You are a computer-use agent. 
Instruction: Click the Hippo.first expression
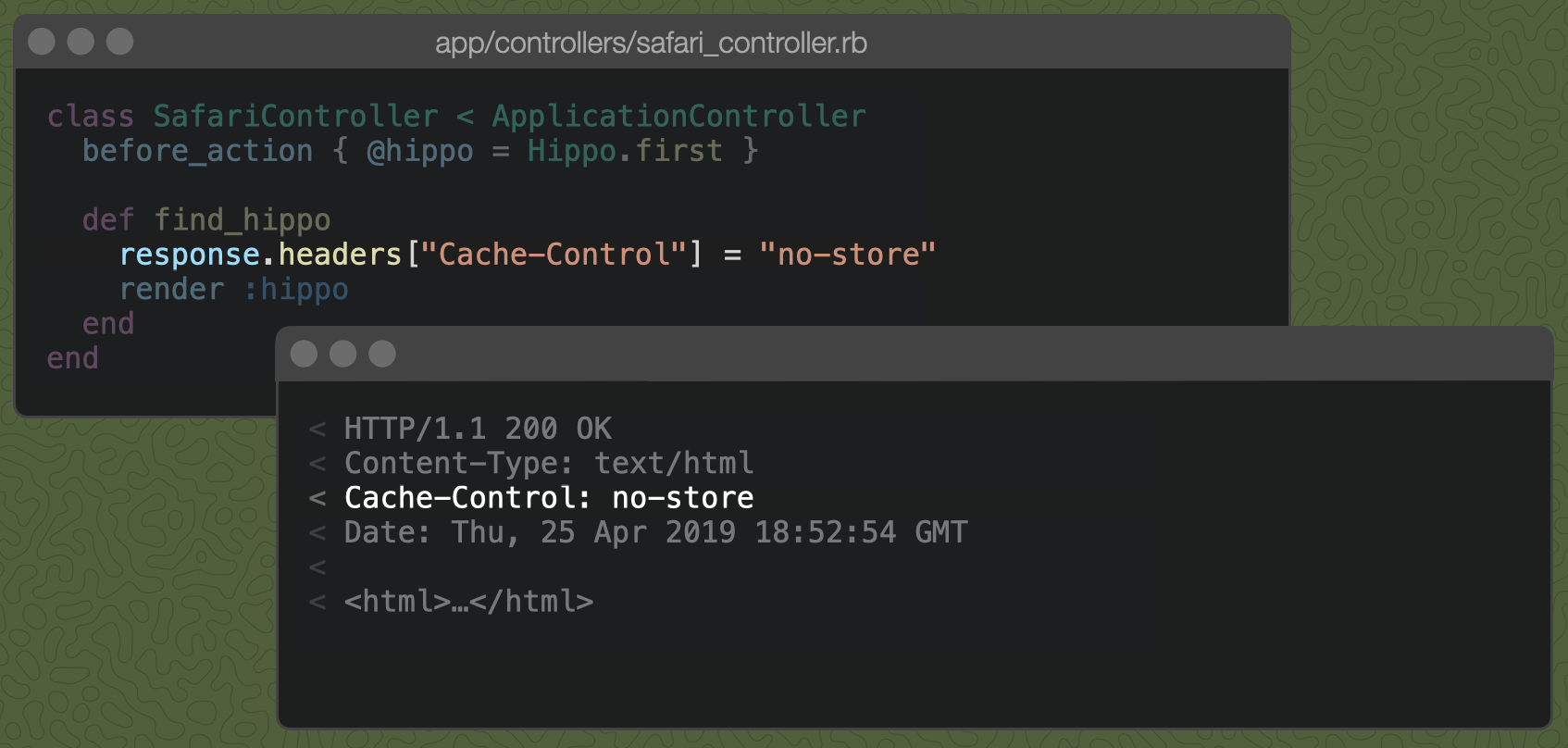(623, 150)
